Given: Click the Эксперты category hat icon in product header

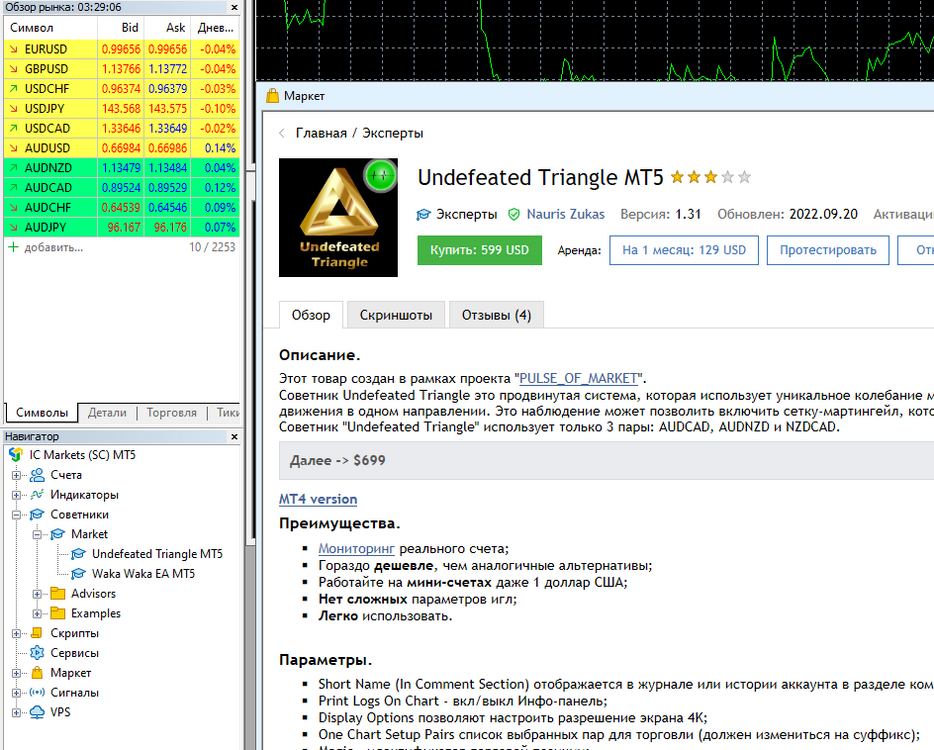Looking at the screenshot, I should pos(423,214).
